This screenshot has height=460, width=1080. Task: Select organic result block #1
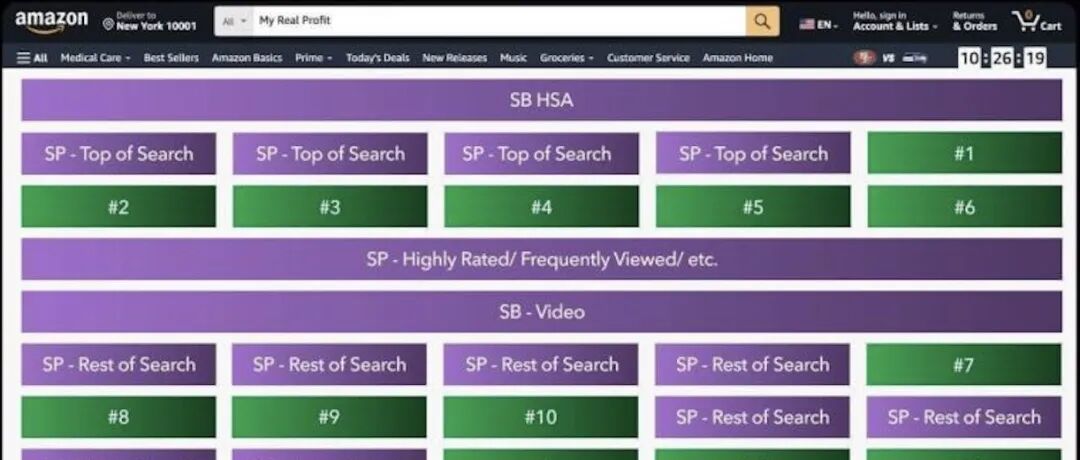pyautogui.click(x=964, y=153)
